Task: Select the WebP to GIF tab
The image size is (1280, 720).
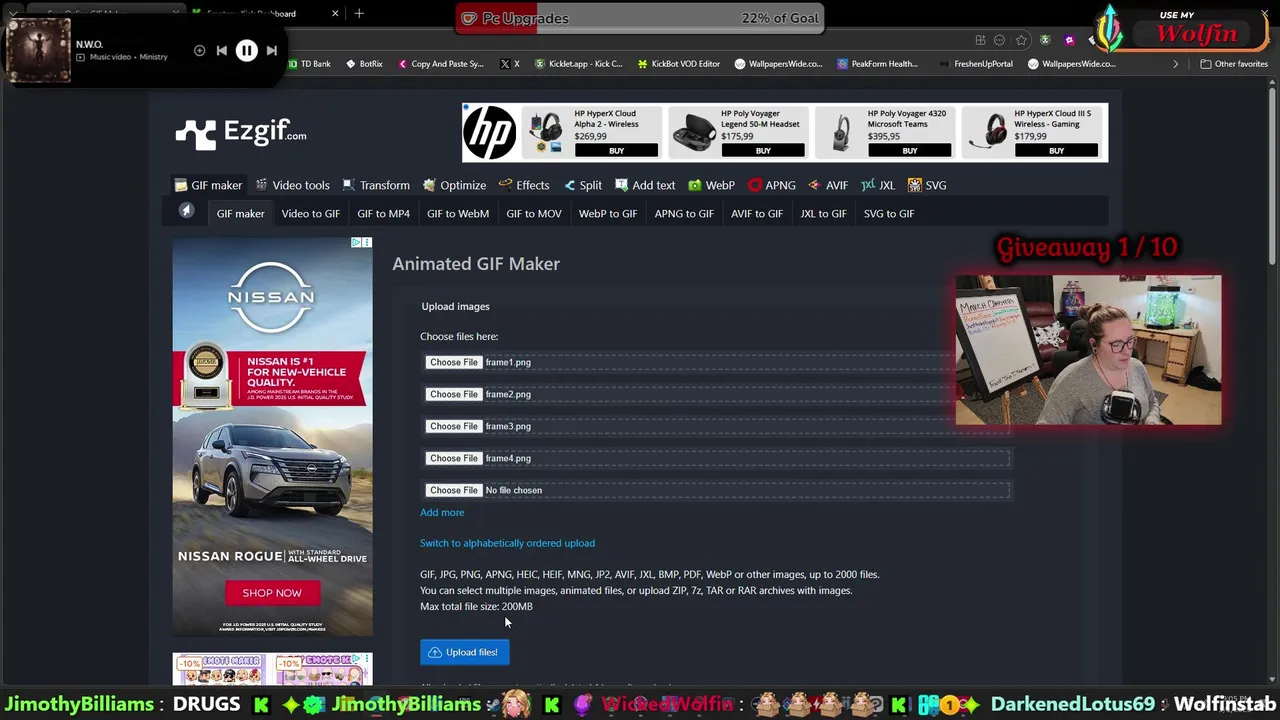Action: point(608,213)
